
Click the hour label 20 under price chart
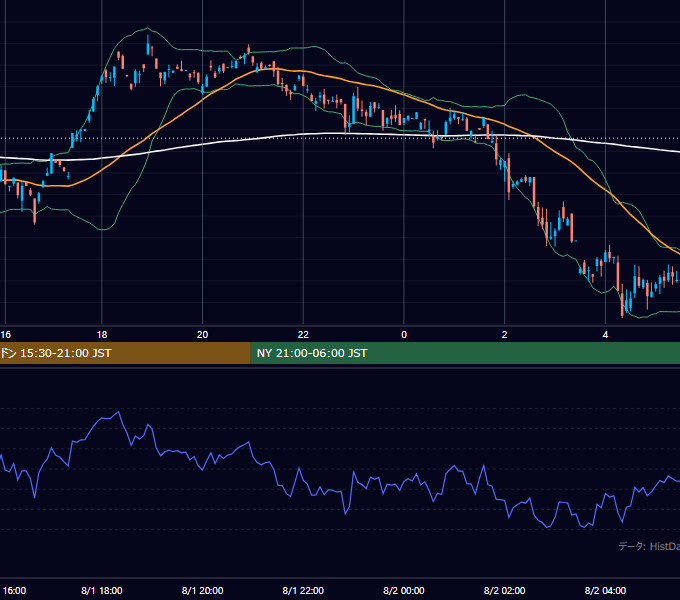pos(203,334)
